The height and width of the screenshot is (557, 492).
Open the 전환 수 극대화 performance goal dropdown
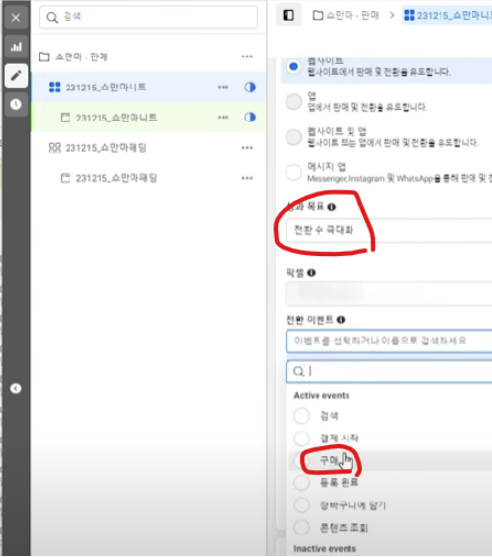[389, 230]
